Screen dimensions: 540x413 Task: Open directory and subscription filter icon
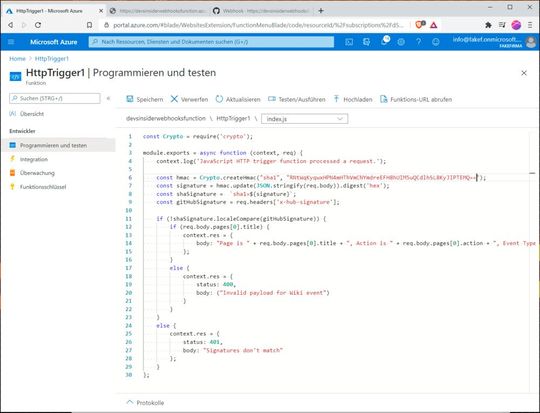(x=366, y=42)
